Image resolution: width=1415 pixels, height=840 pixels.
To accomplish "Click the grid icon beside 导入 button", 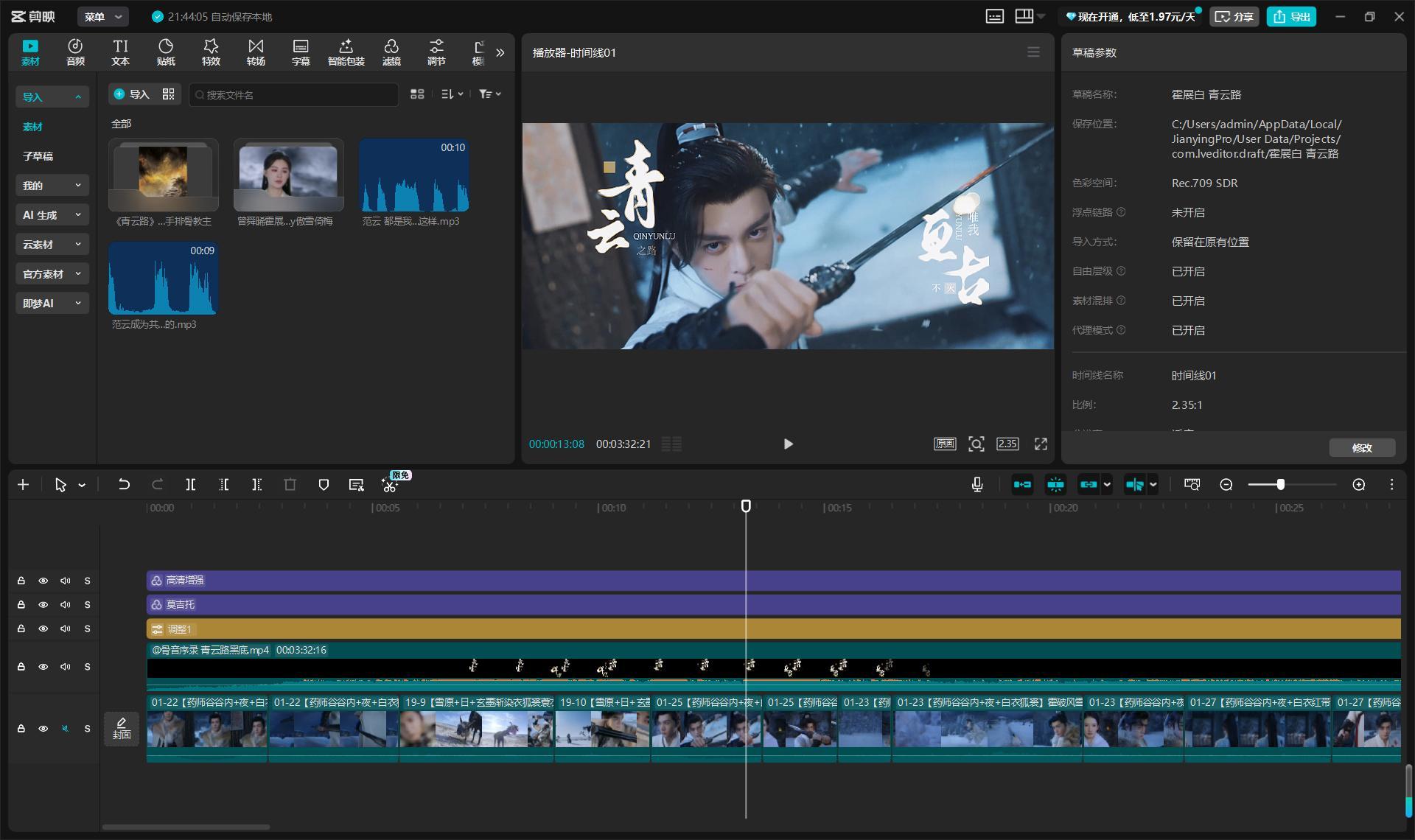I will tap(169, 94).
